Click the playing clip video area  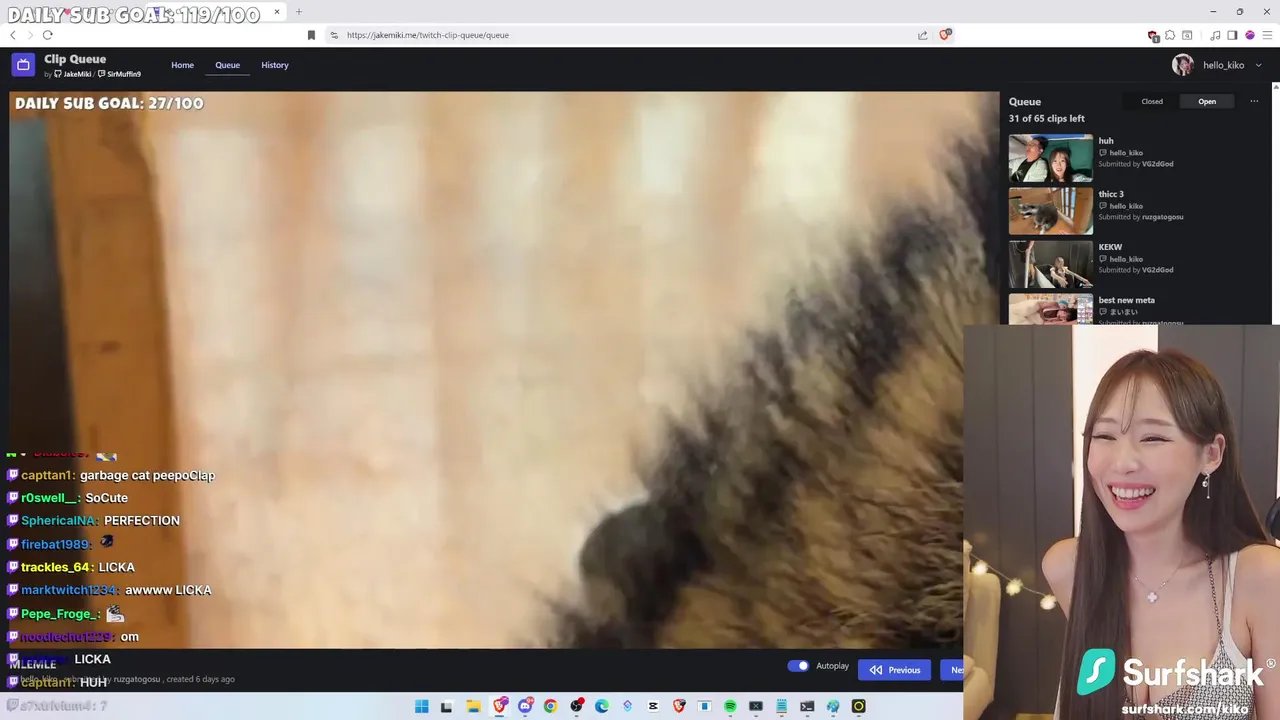(x=504, y=370)
